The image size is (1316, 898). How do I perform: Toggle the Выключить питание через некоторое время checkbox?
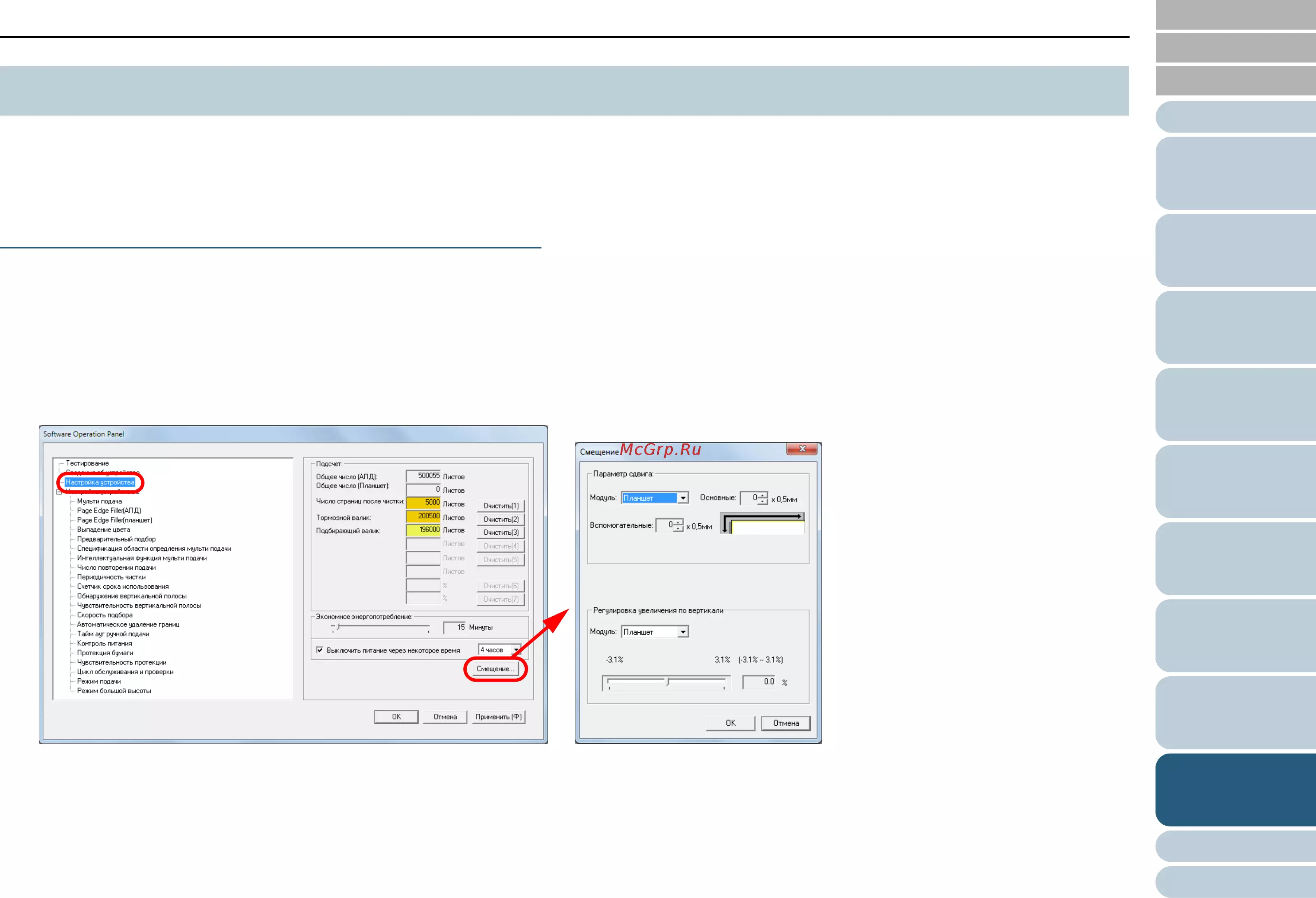point(319,650)
